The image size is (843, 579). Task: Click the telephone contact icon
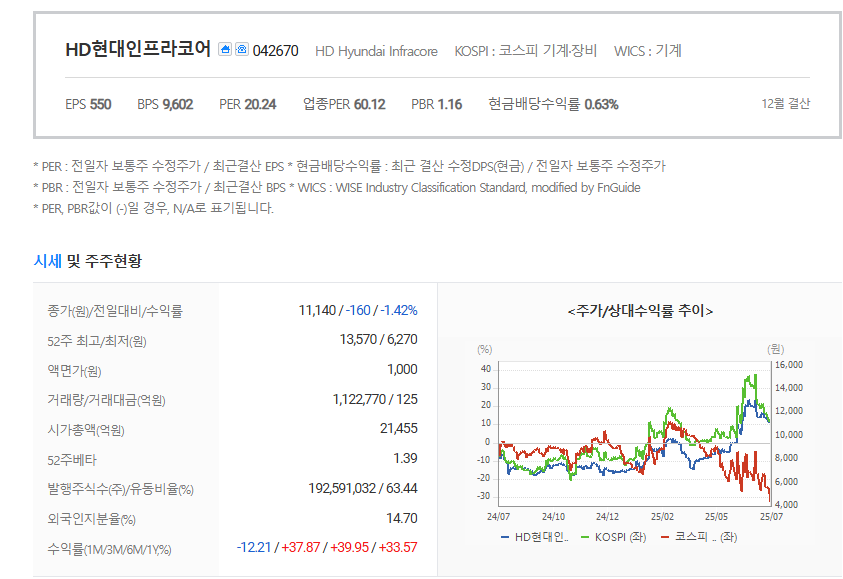tap(242, 49)
